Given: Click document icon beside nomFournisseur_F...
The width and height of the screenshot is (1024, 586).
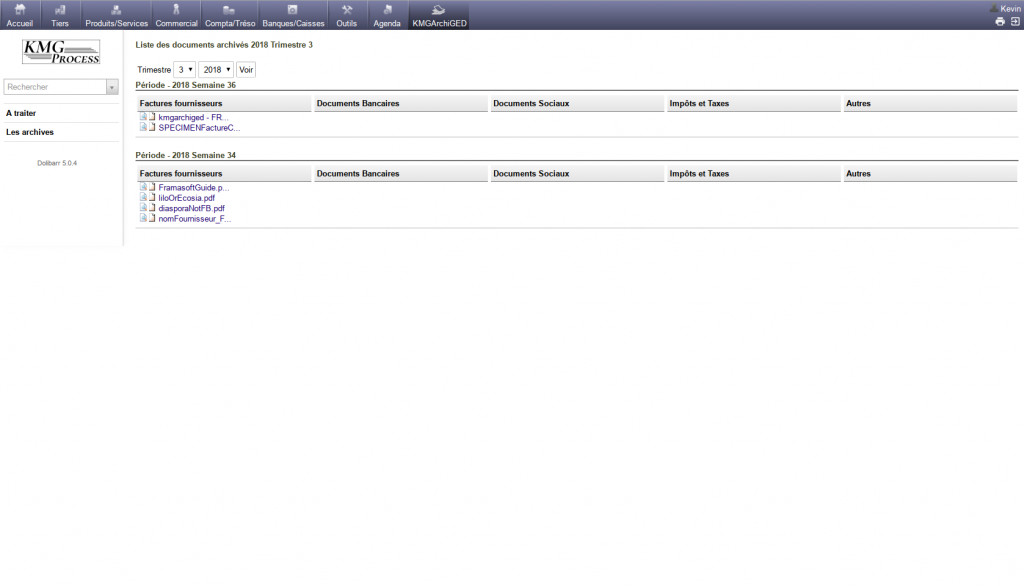Looking at the screenshot, I should pyautogui.click(x=152, y=218).
